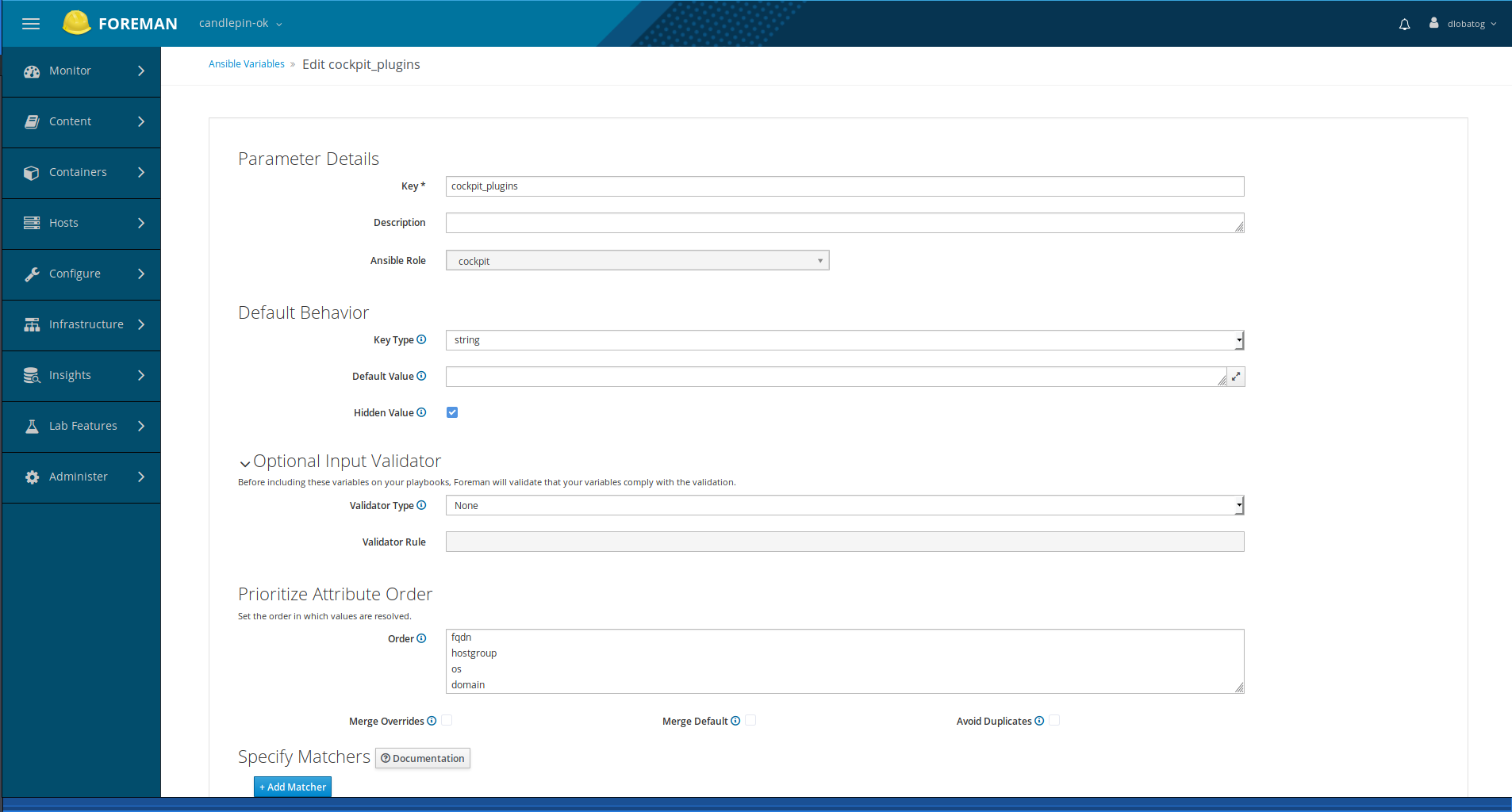Expand Default Value to fullscreen editor
Image resolution: width=1512 pixels, height=812 pixels.
coord(1236,377)
